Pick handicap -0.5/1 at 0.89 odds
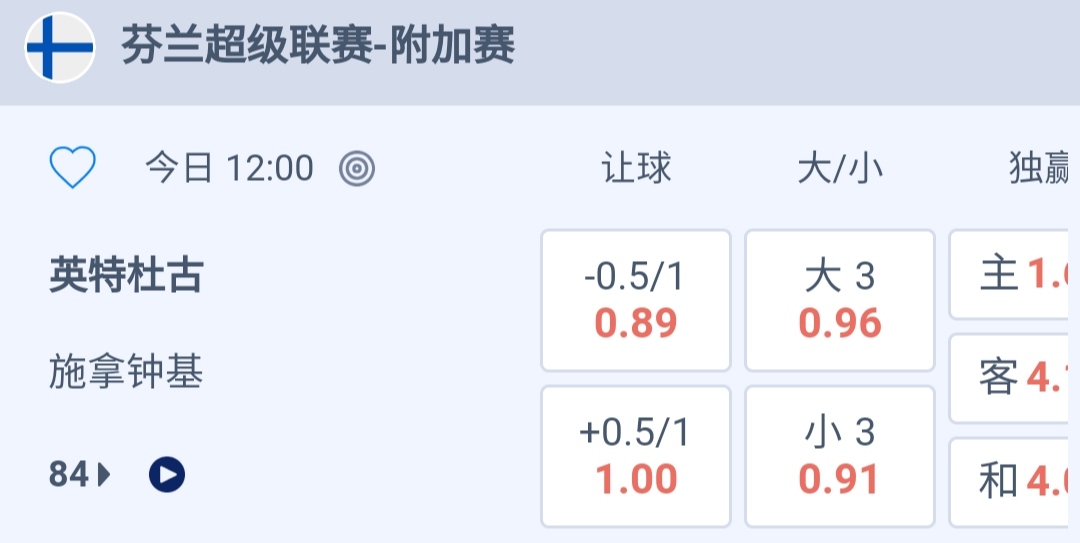 point(636,300)
